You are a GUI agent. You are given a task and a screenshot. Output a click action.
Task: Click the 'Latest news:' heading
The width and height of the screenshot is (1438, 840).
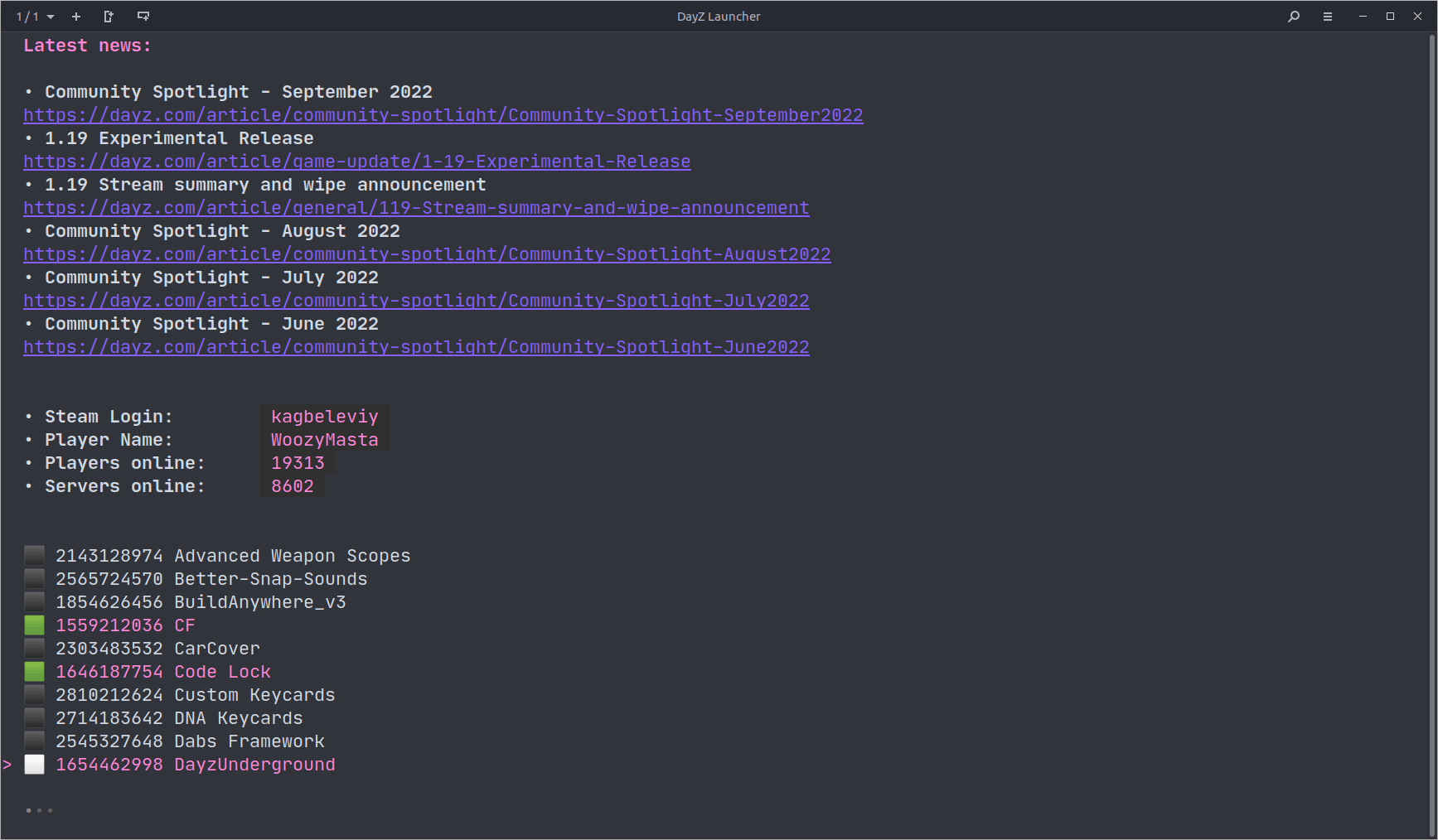88,46
